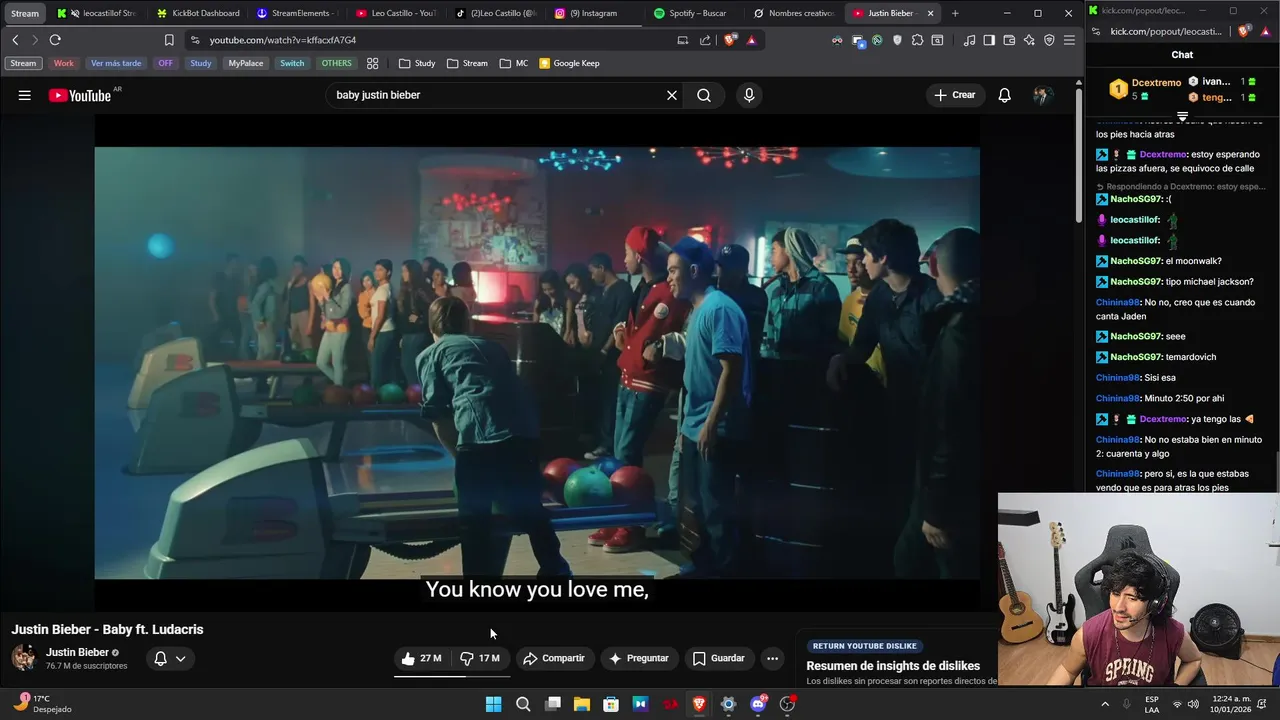Open Discord from the taskbar

[x=758, y=704]
